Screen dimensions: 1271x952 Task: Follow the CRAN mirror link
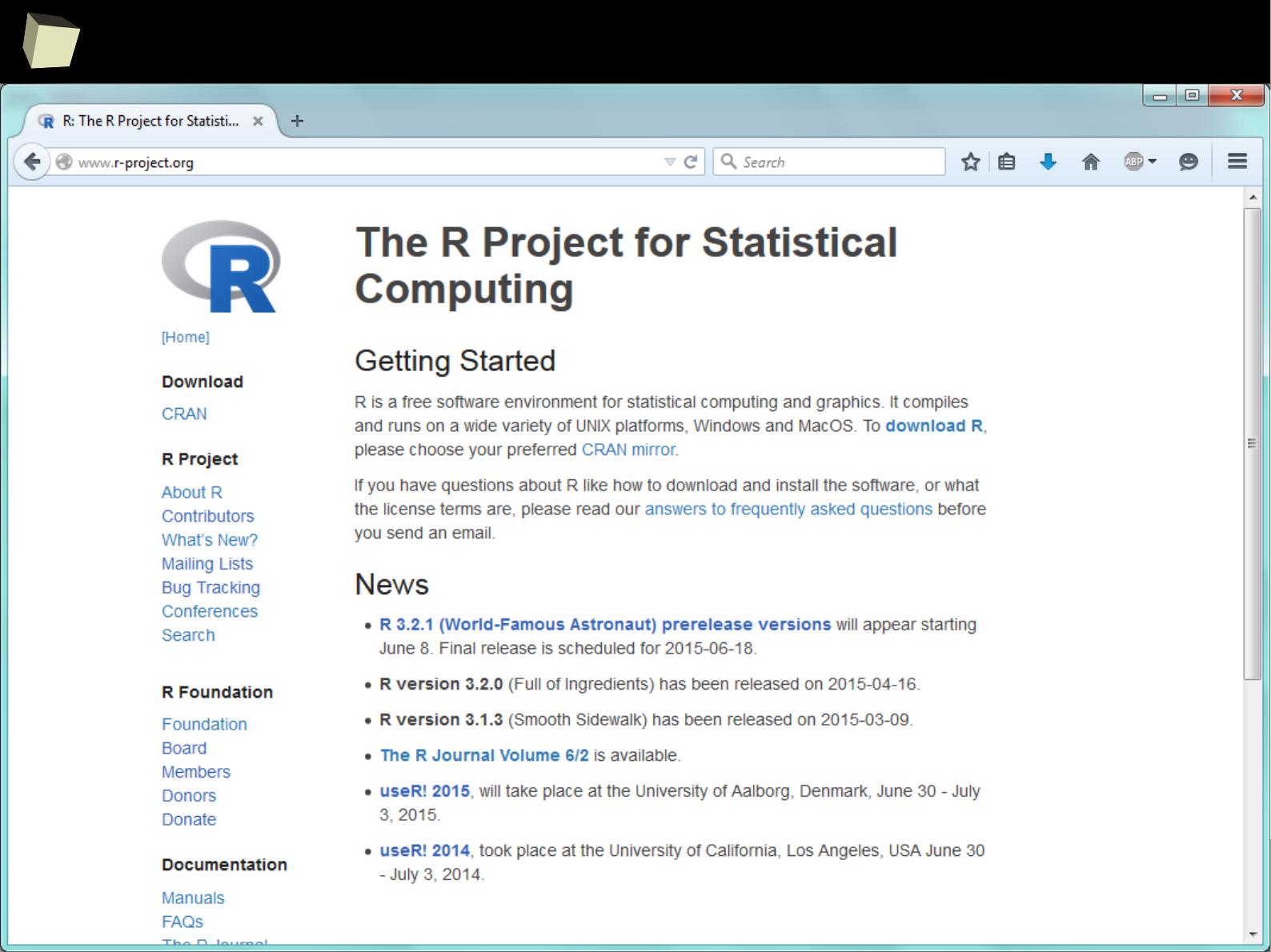click(628, 450)
